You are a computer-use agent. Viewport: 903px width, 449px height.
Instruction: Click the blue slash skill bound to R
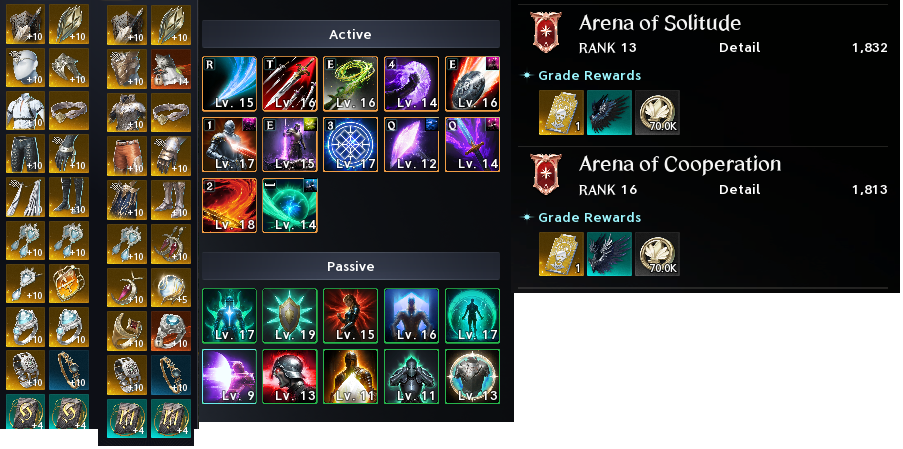coord(229,83)
